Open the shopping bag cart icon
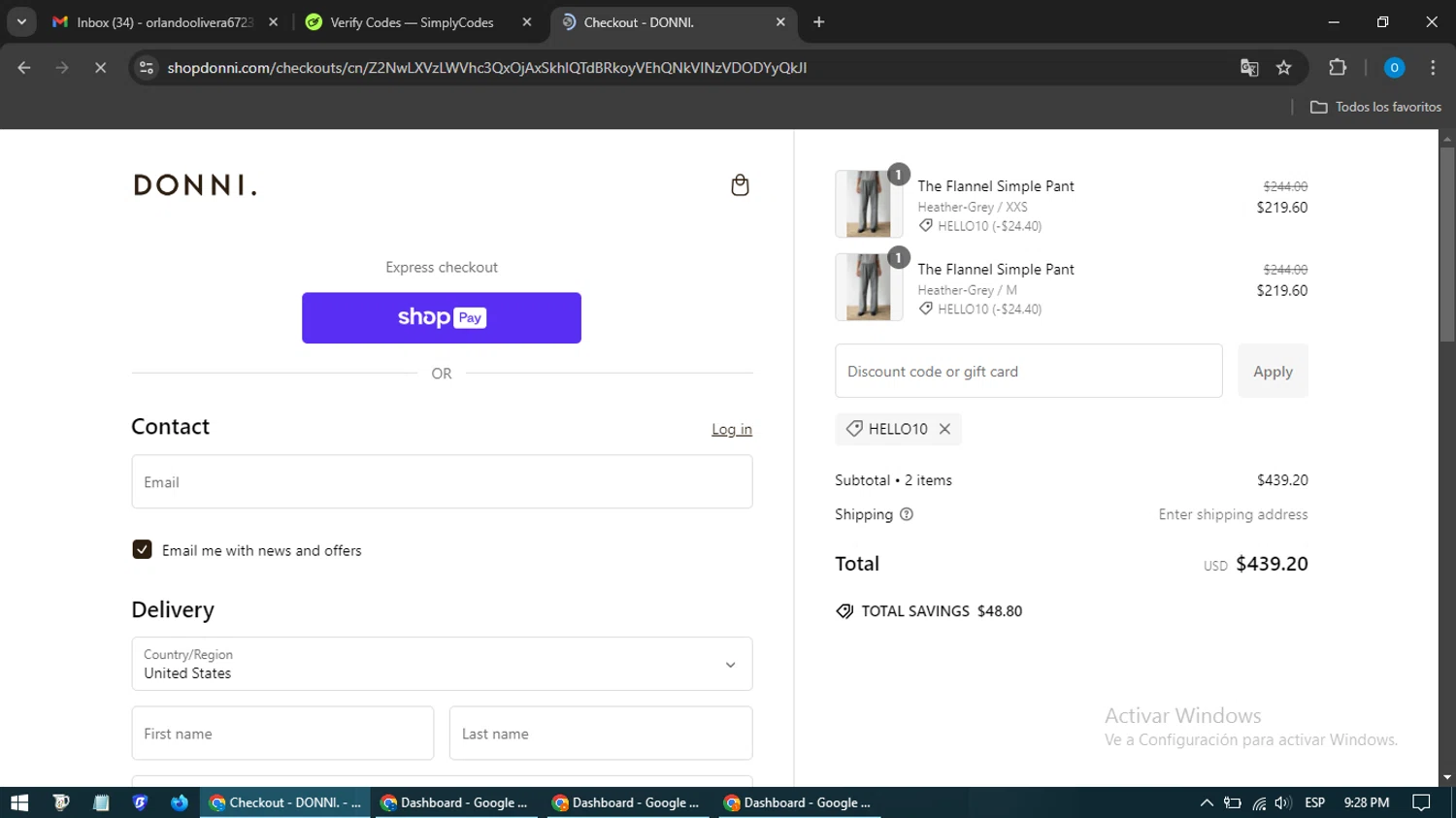The height and width of the screenshot is (818, 1456). [740, 185]
